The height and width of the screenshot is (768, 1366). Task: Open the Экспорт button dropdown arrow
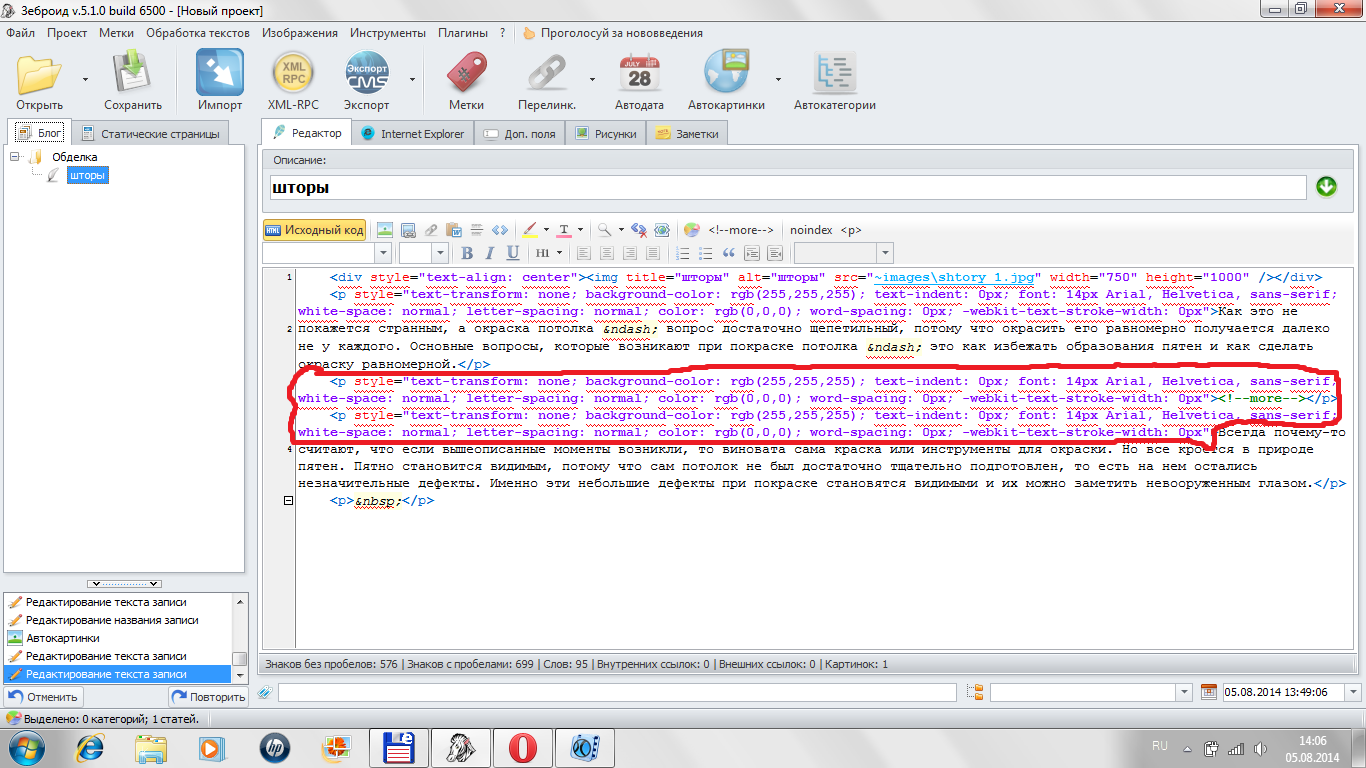[x=411, y=79]
